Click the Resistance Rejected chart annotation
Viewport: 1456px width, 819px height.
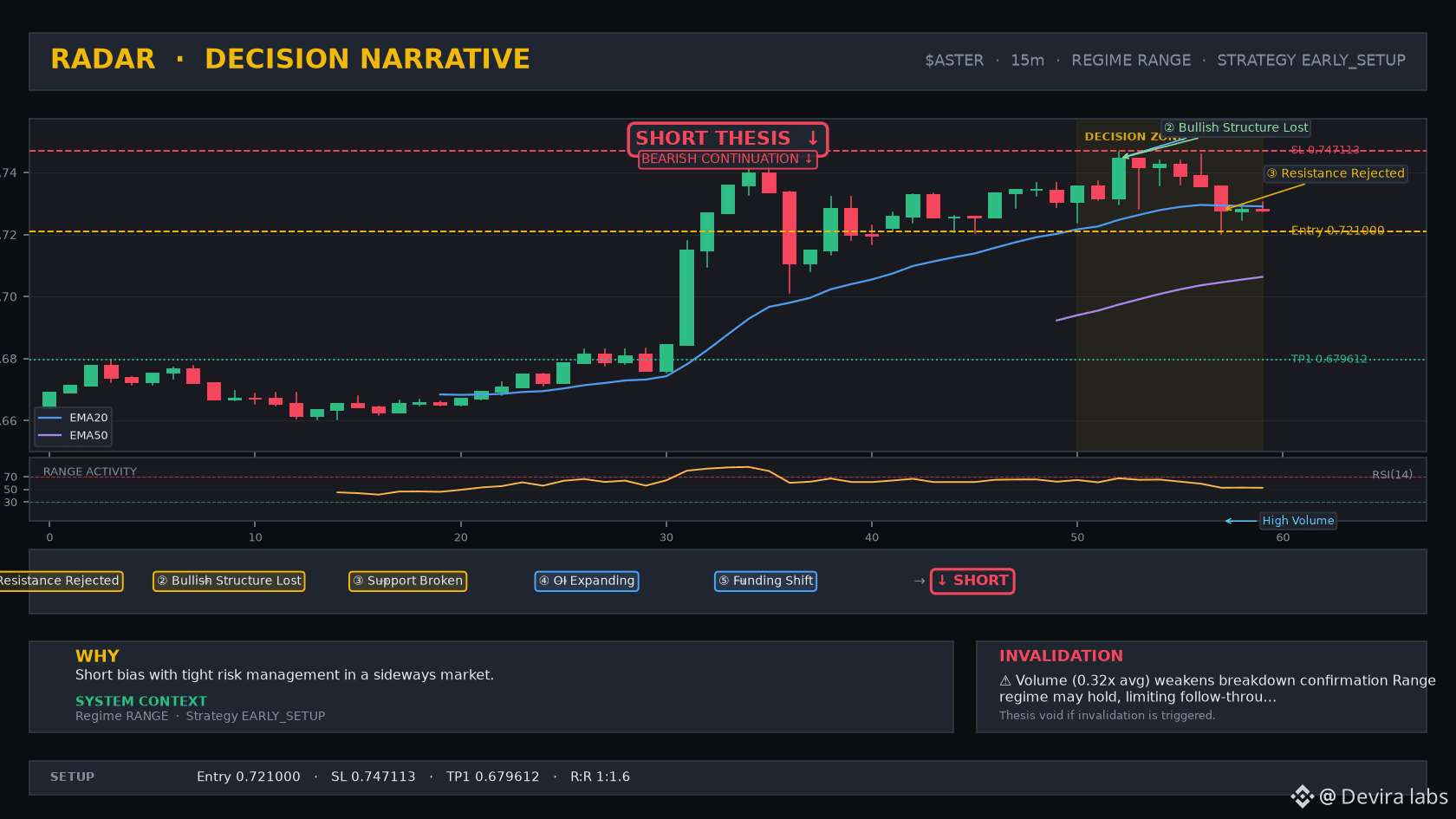[x=1336, y=173]
